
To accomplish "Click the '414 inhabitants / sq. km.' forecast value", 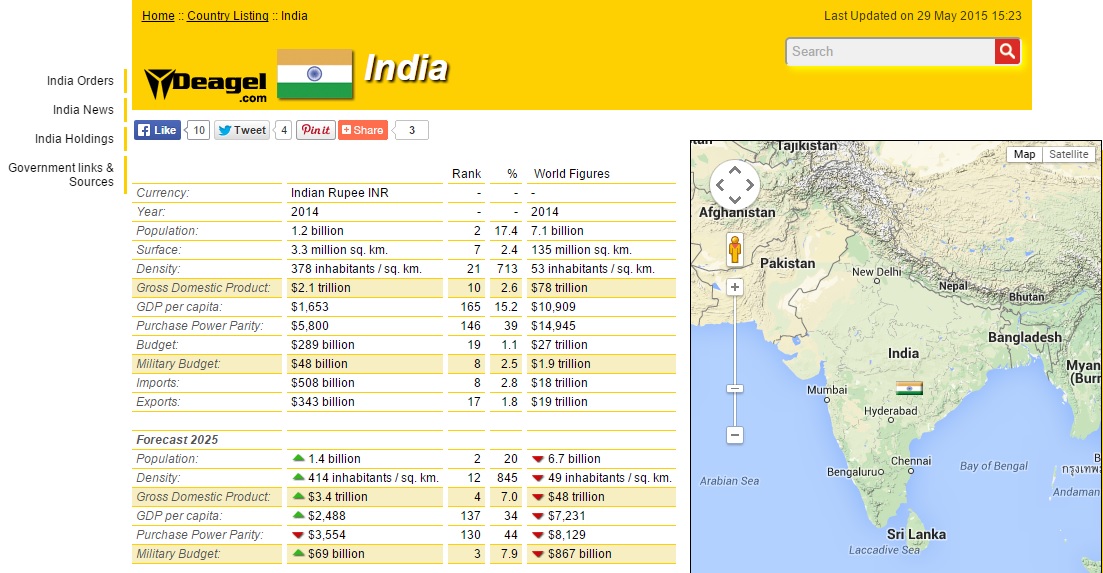I will 374,477.
